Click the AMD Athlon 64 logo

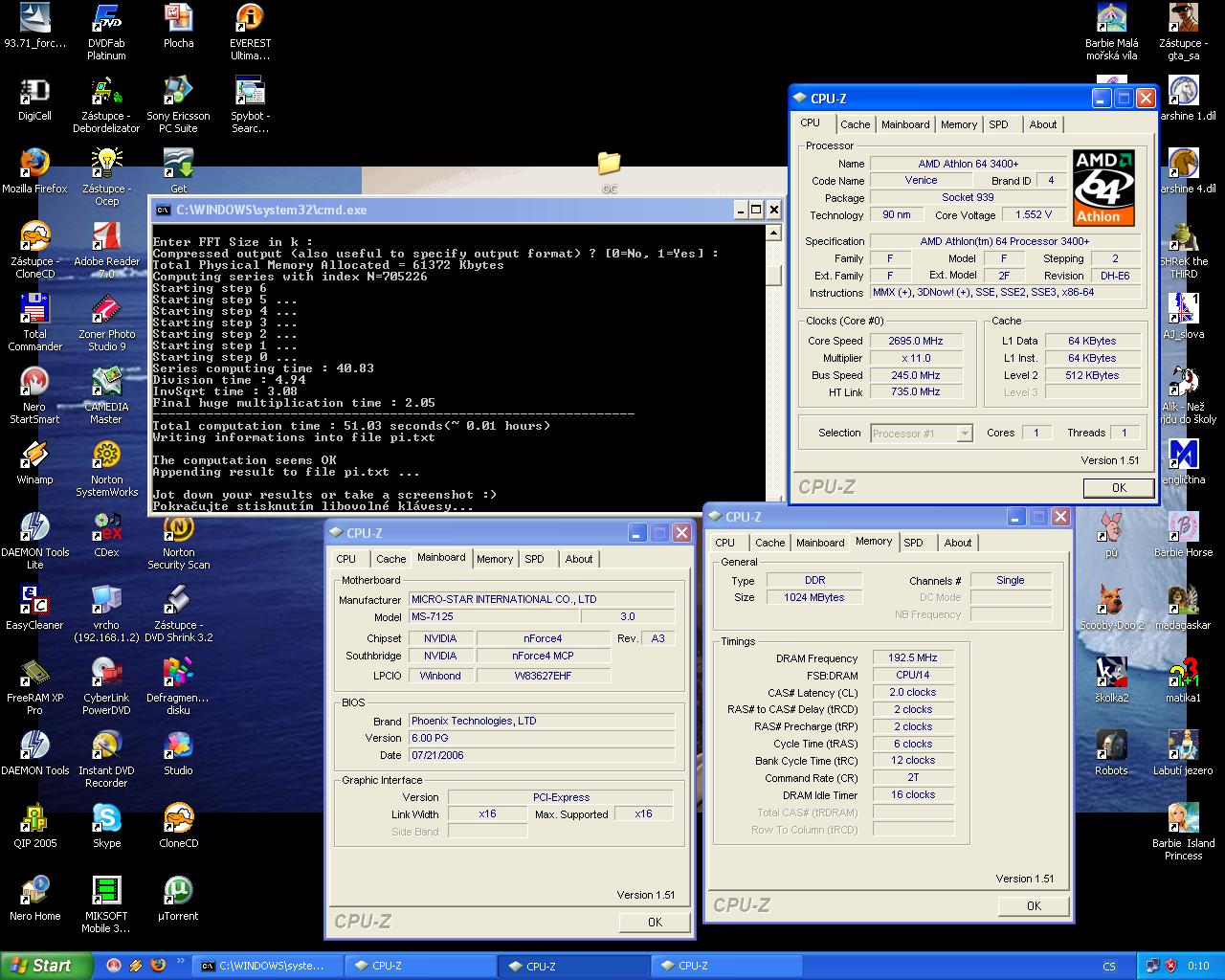click(1103, 188)
